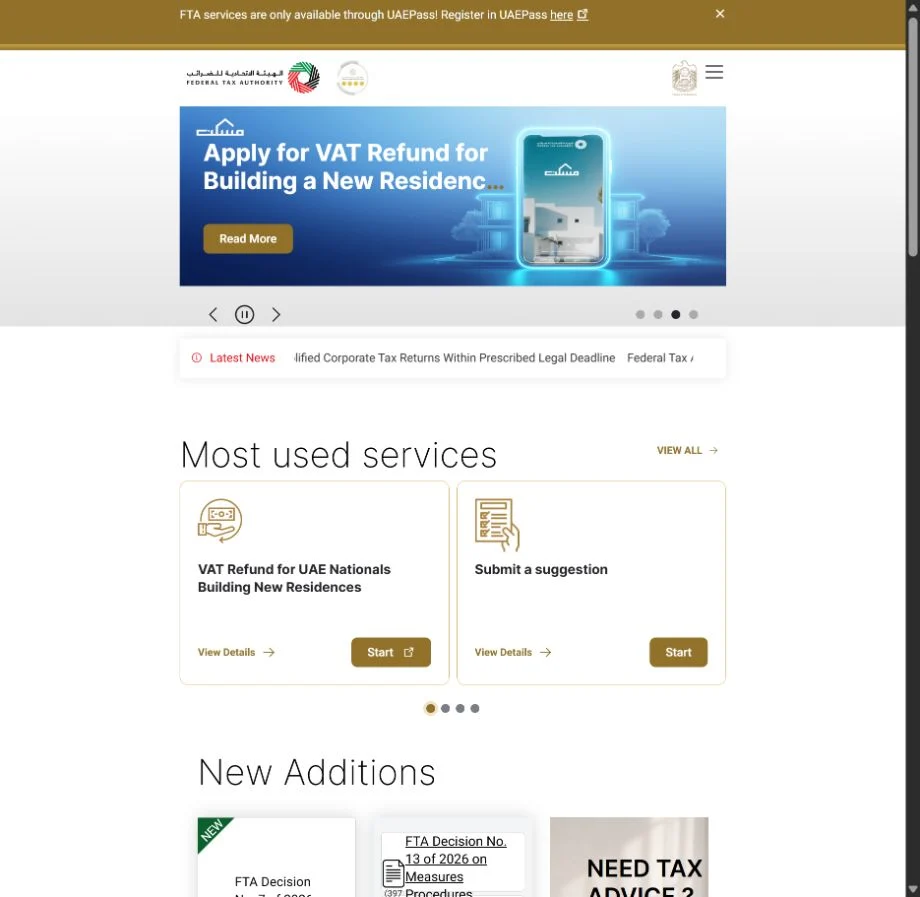The width and height of the screenshot is (920, 897).
Task: View Details for Submit a suggestion
Action: [x=503, y=652]
